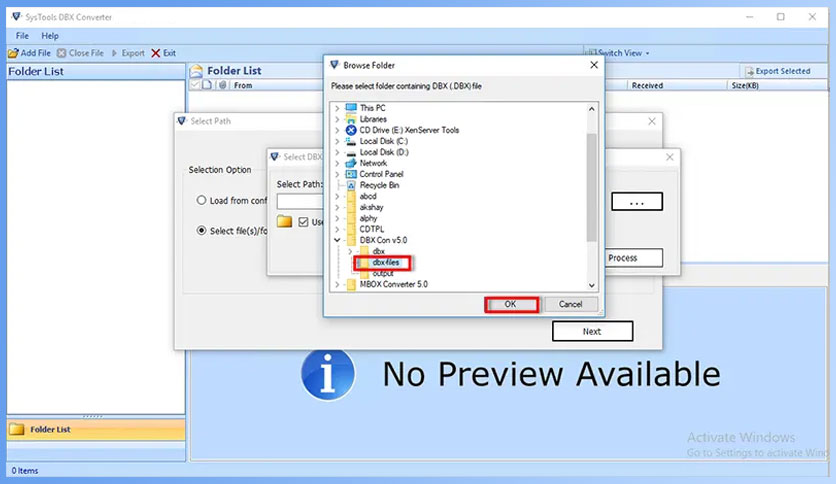836x484 pixels.
Task: Click the folder icon beside the Folder List heading
Action: tap(196, 71)
